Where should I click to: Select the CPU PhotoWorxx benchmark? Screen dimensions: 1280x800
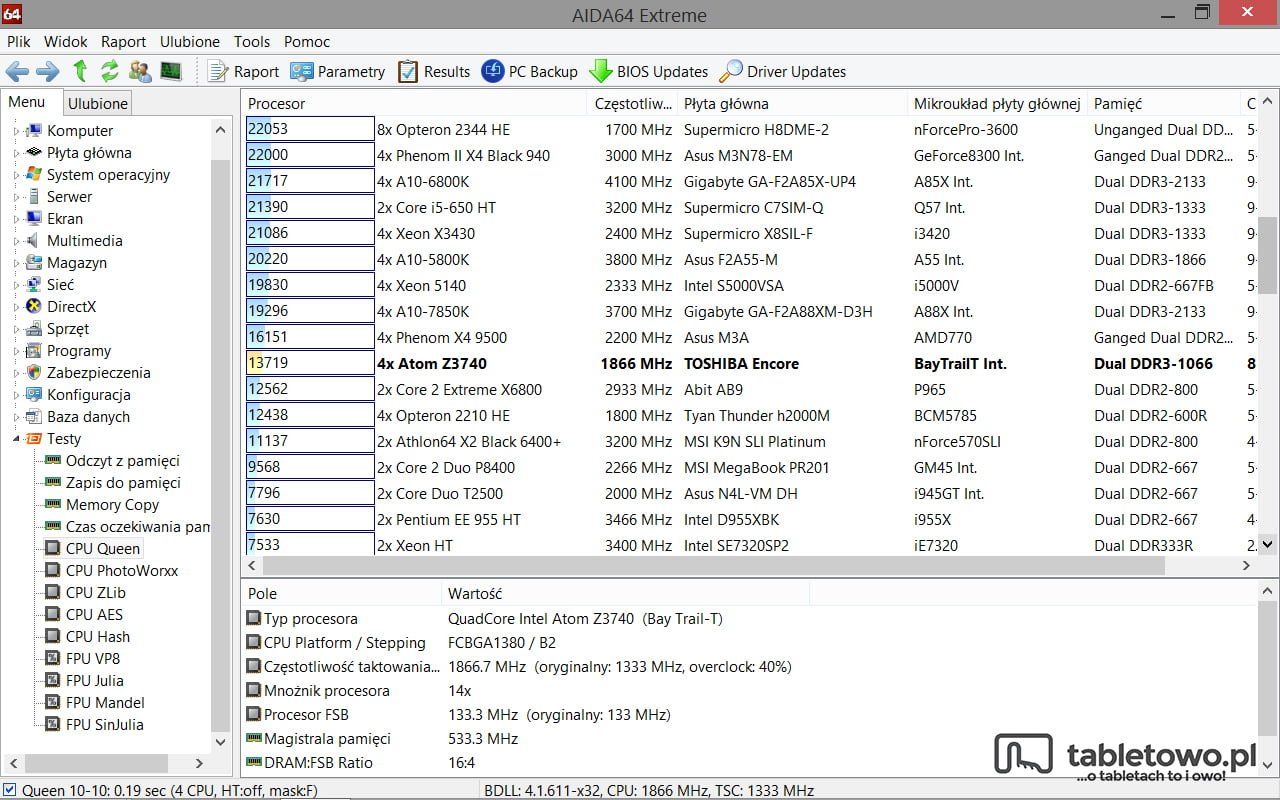click(x=122, y=571)
